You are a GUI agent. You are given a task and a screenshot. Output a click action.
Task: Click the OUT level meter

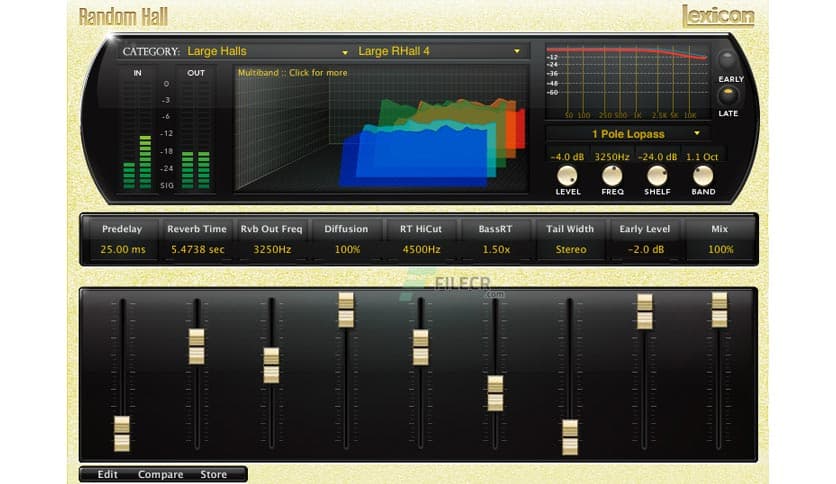(x=196, y=133)
